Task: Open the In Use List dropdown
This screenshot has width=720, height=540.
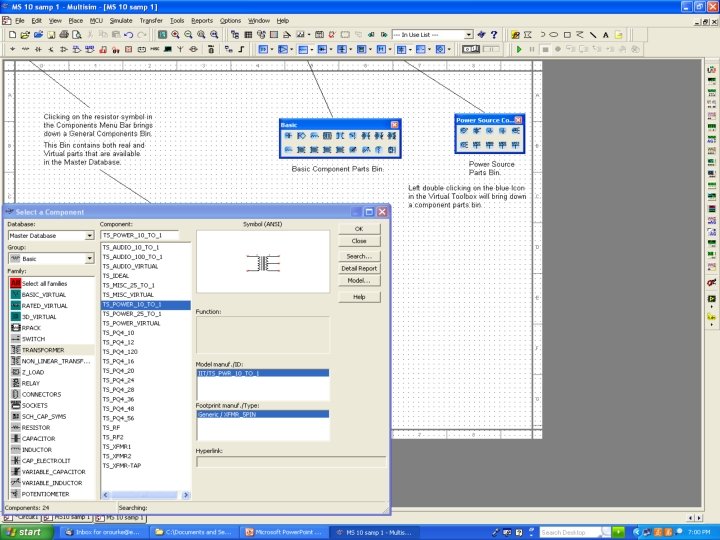Action: point(468,35)
